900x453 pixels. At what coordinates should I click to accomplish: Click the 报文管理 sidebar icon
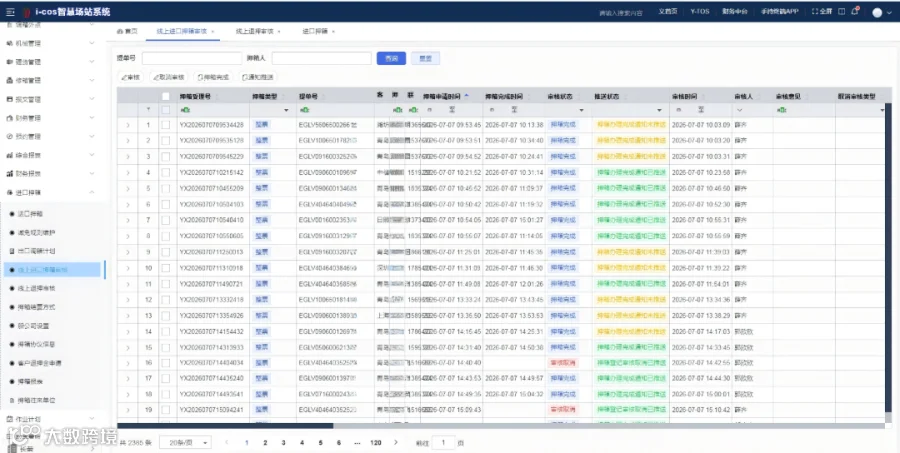point(9,99)
